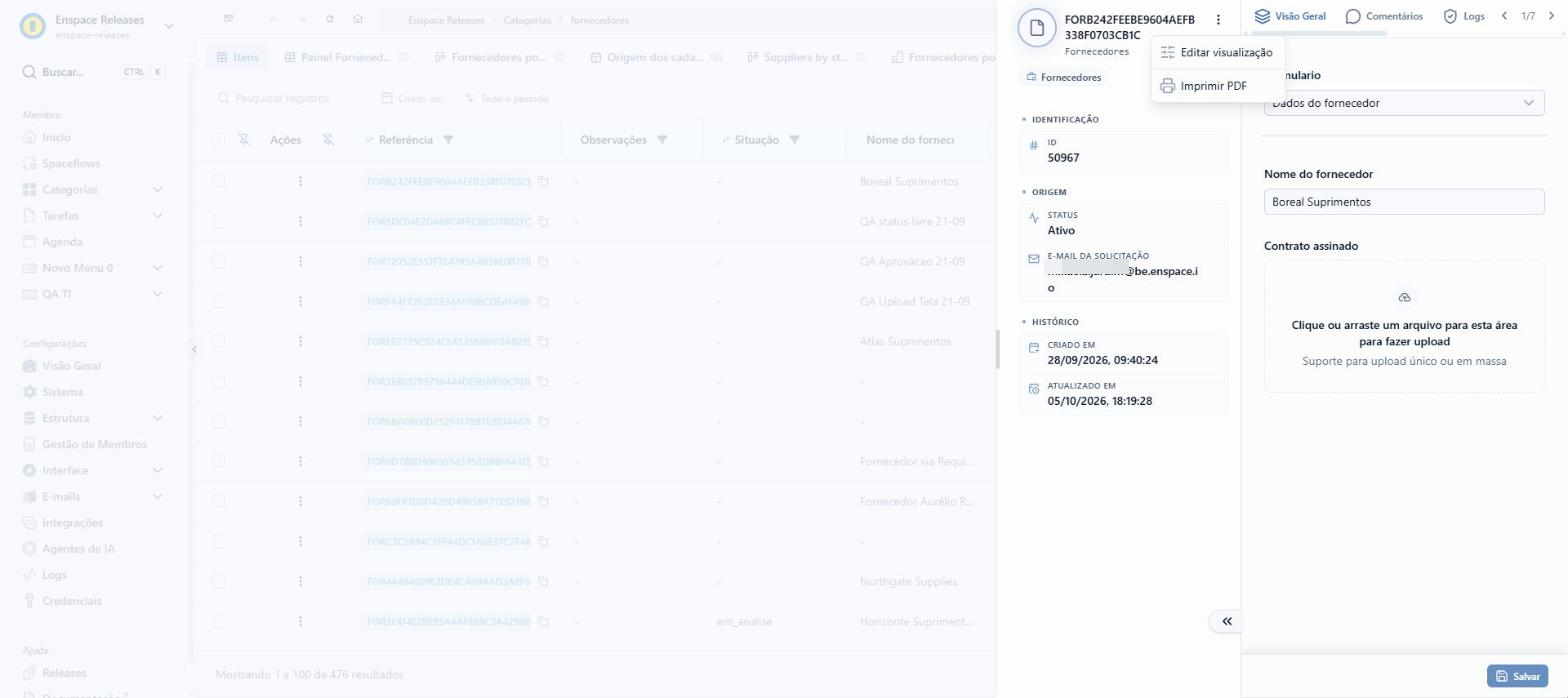Open the Visão Geral tab

pos(1290,16)
